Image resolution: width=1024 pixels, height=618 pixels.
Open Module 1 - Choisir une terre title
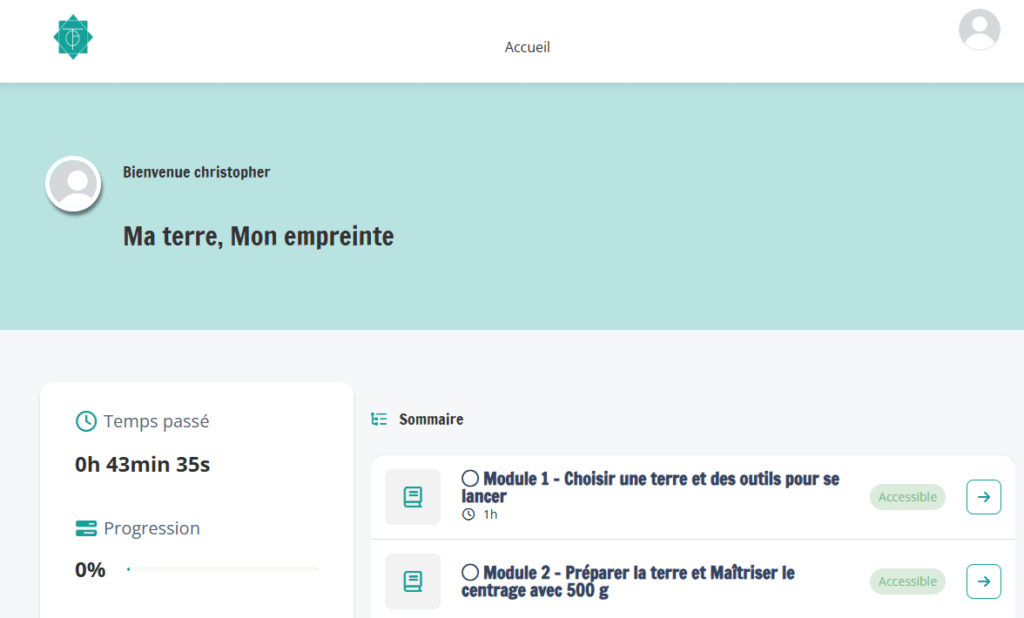(x=650, y=487)
